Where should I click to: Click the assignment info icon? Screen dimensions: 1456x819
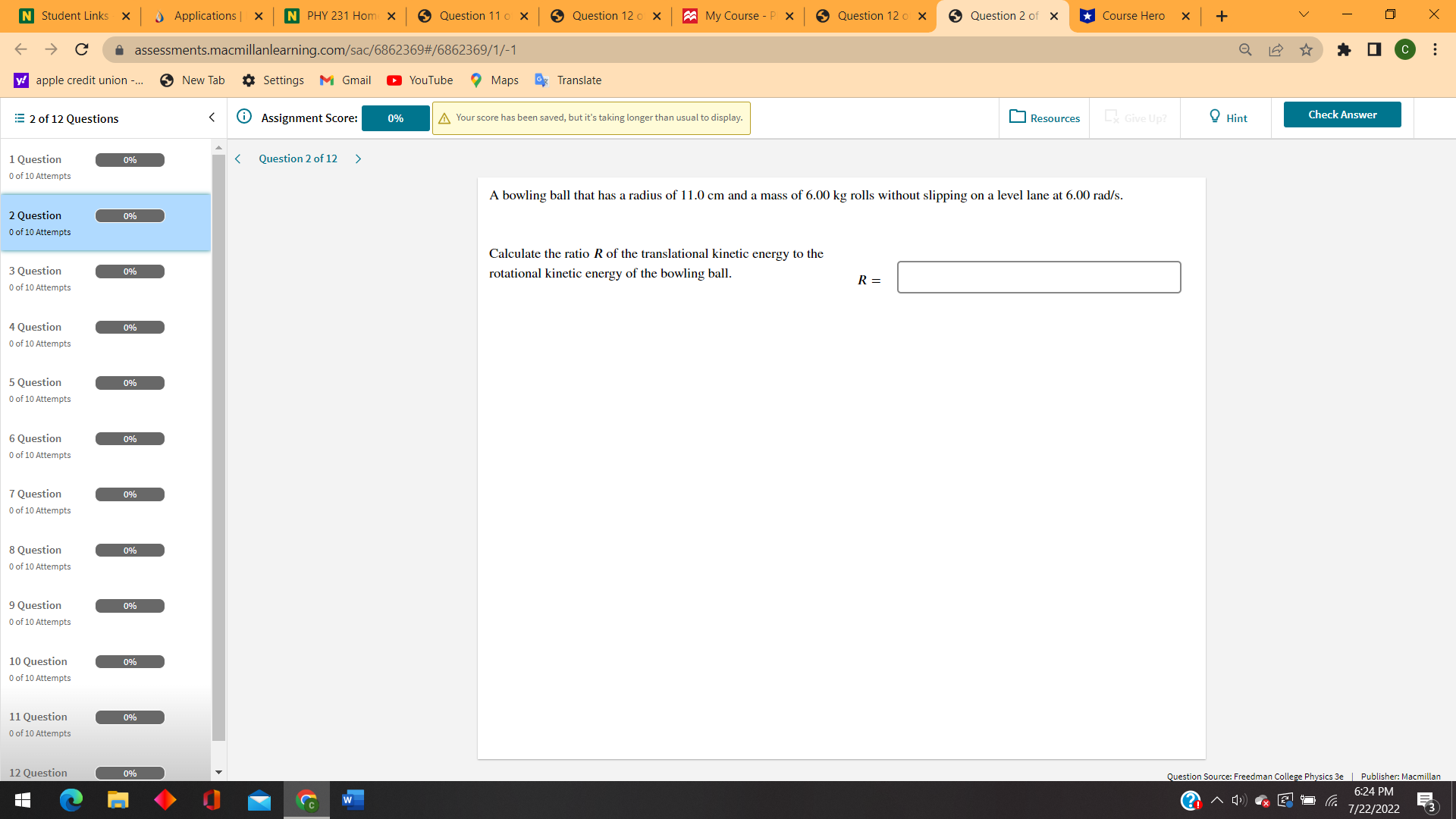[x=243, y=116]
